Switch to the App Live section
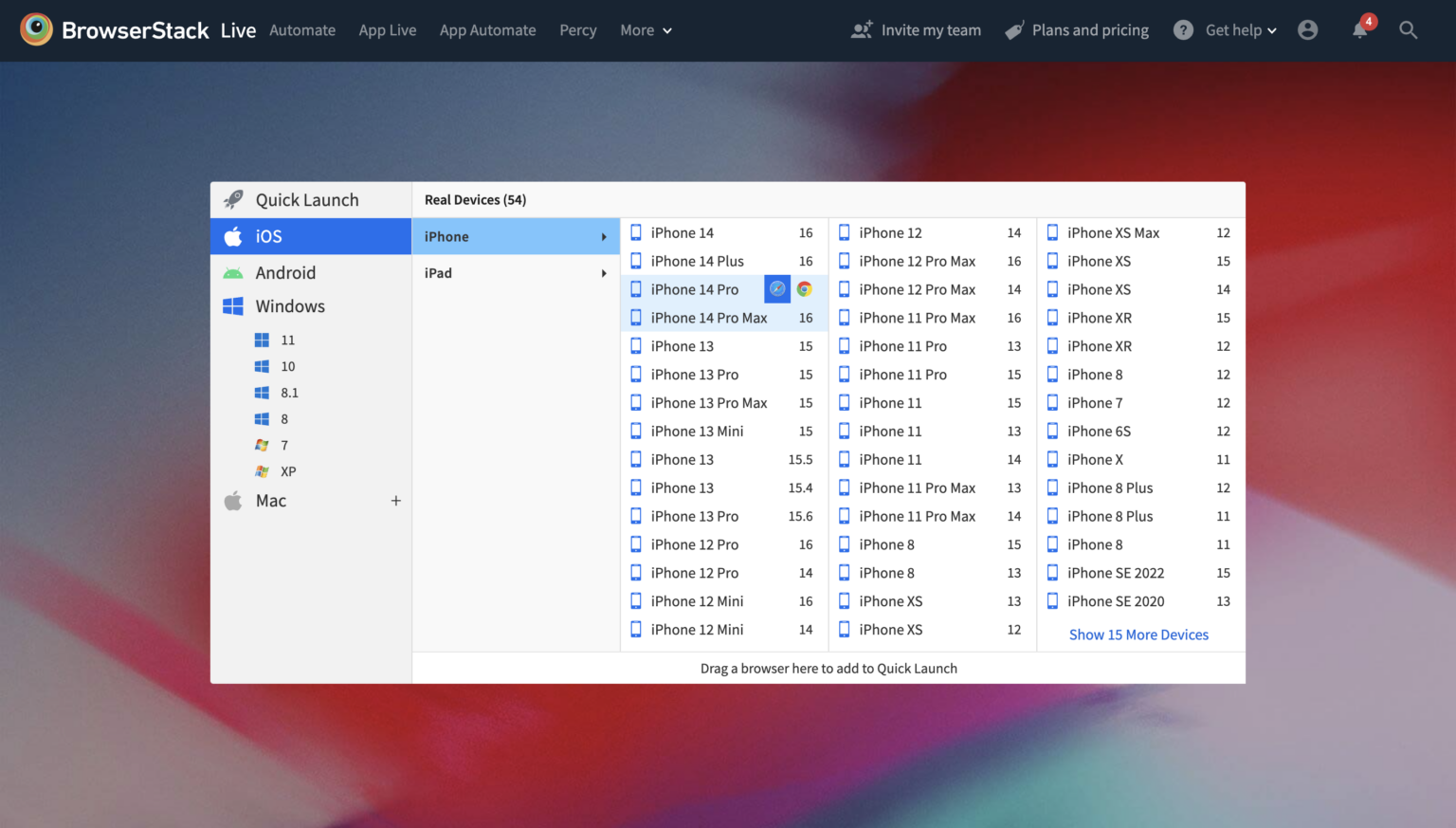This screenshot has height=828, width=1456. pyautogui.click(x=388, y=29)
